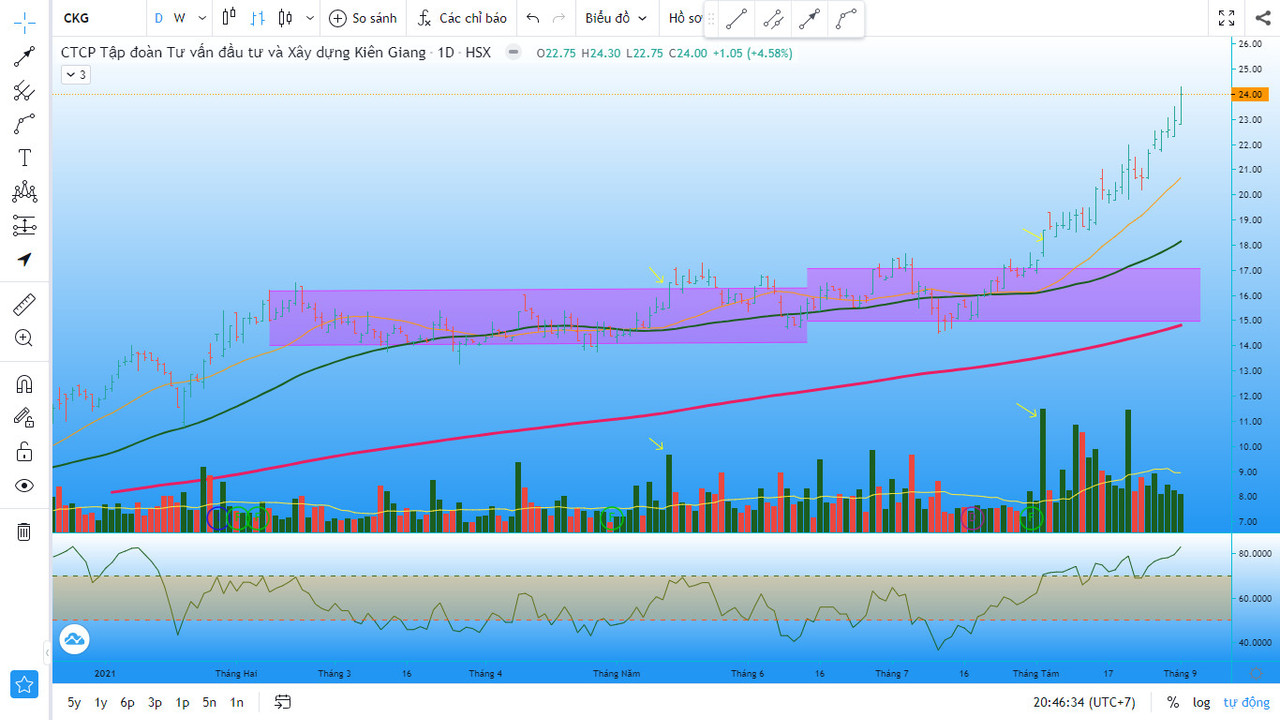Collapse the indicator legend showing 3
The height and width of the screenshot is (720, 1280).
coord(76,74)
